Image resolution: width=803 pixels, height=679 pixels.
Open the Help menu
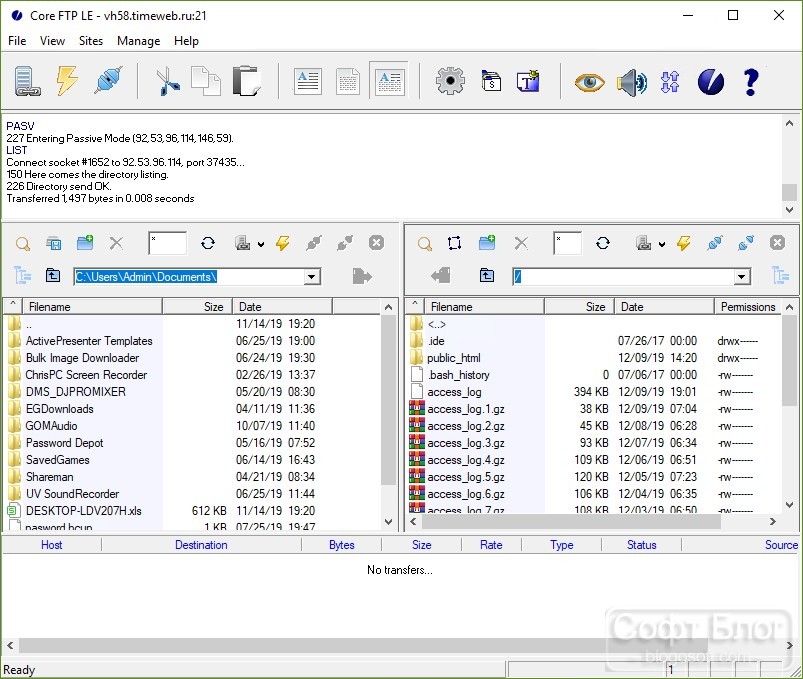pos(186,41)
